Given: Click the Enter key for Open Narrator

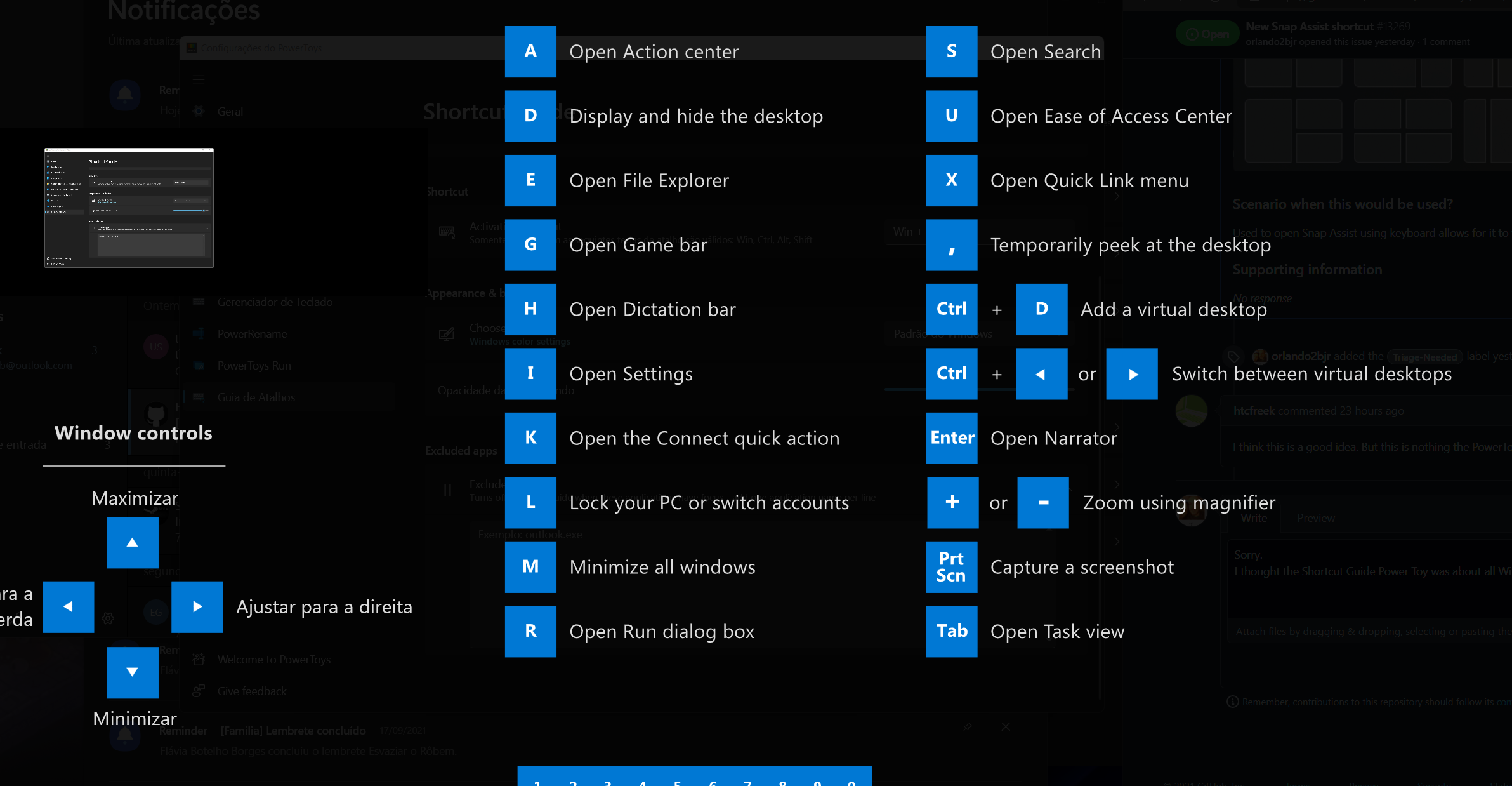Looking at the screenshot, I should coord(951,438).
